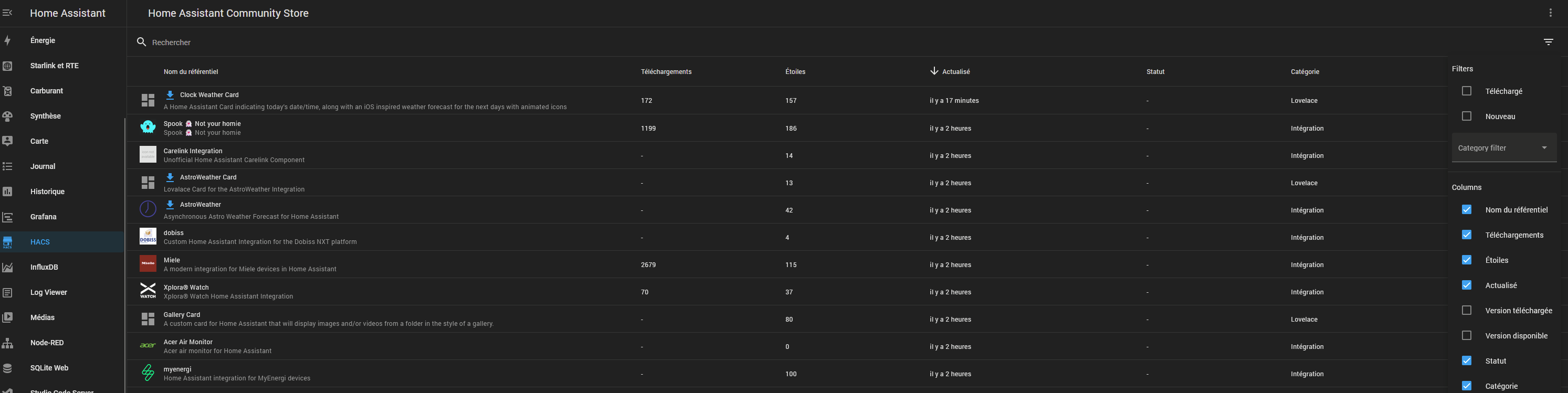The image size is (1568, 393).
Task: Click the HACS store icon
Action: click(x=7, y=242)
